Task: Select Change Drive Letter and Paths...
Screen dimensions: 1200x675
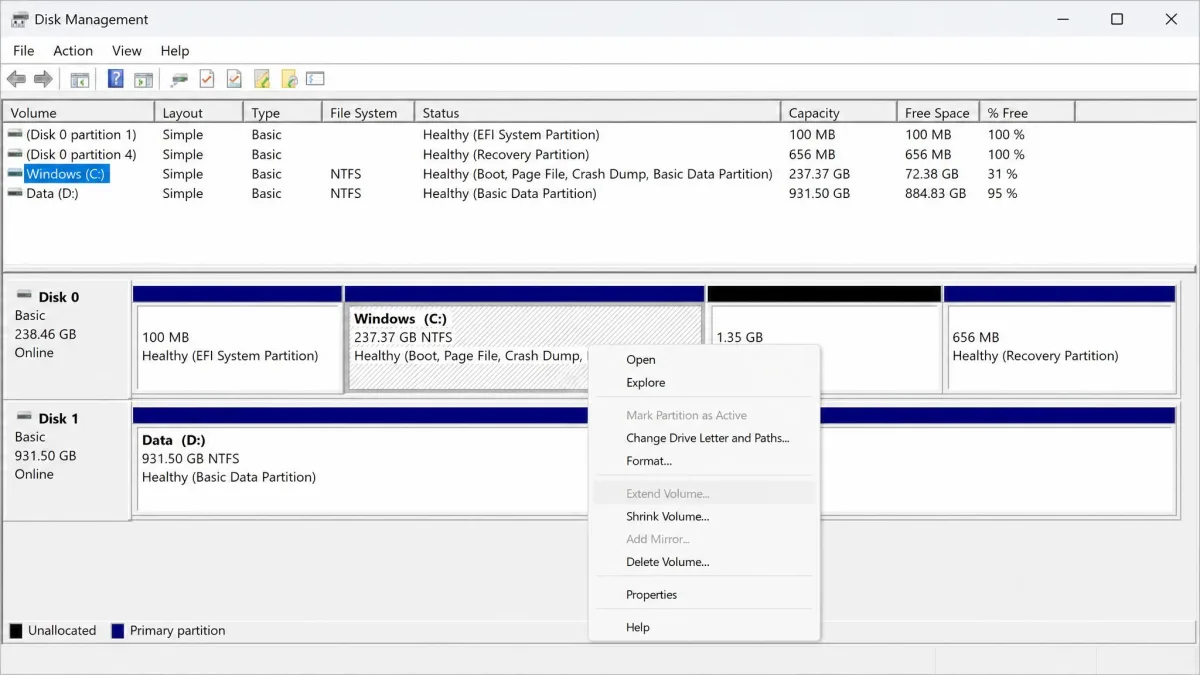Action: click(x=704, y=438)
